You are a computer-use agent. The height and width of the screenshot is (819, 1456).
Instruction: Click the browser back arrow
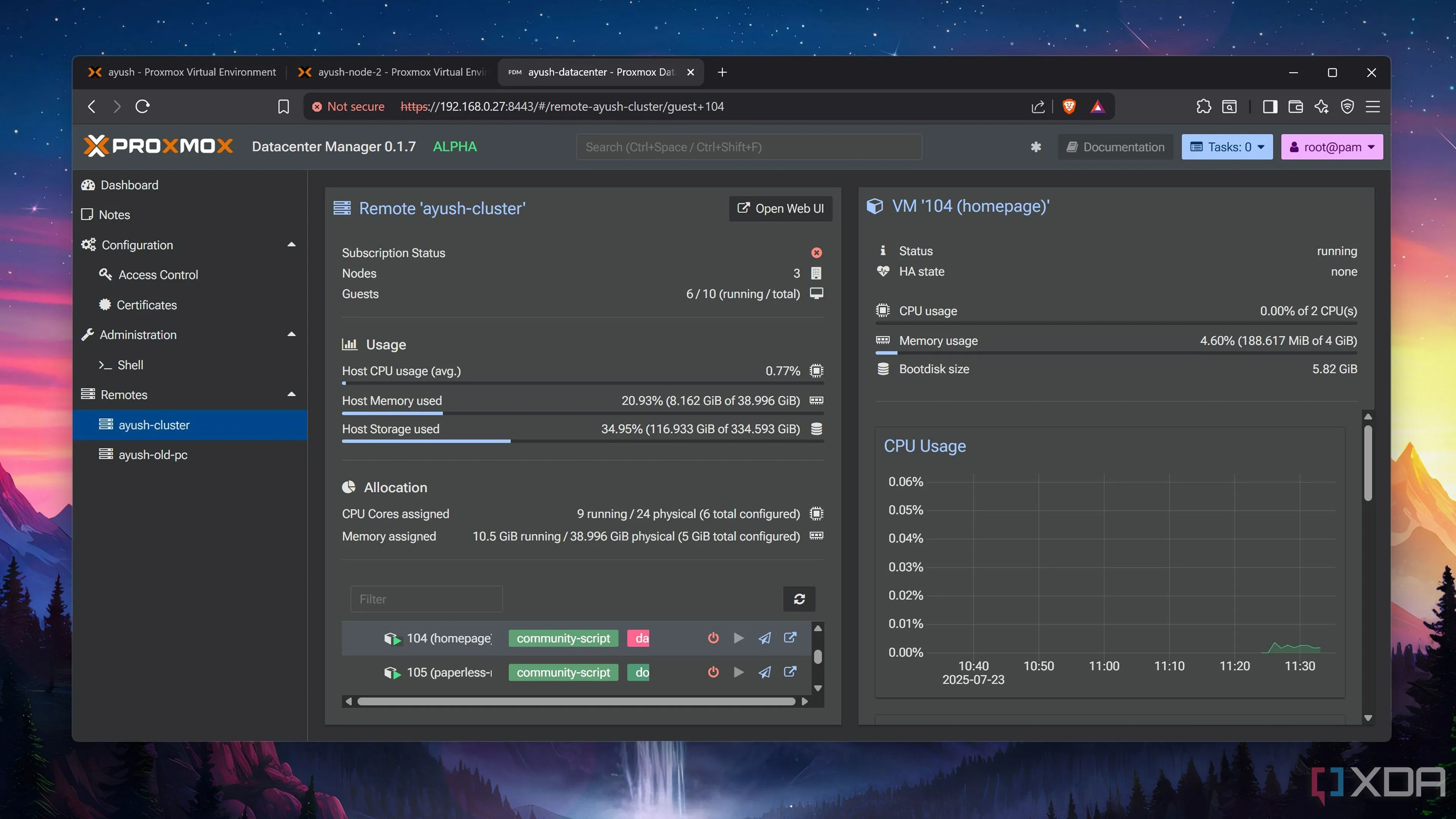(x=91, y=107)
